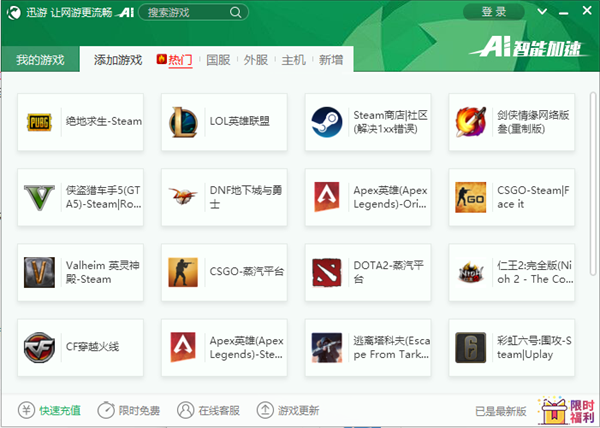600x428 pixels.
Task: Click the 登录 login button
Action: [494, 12]
